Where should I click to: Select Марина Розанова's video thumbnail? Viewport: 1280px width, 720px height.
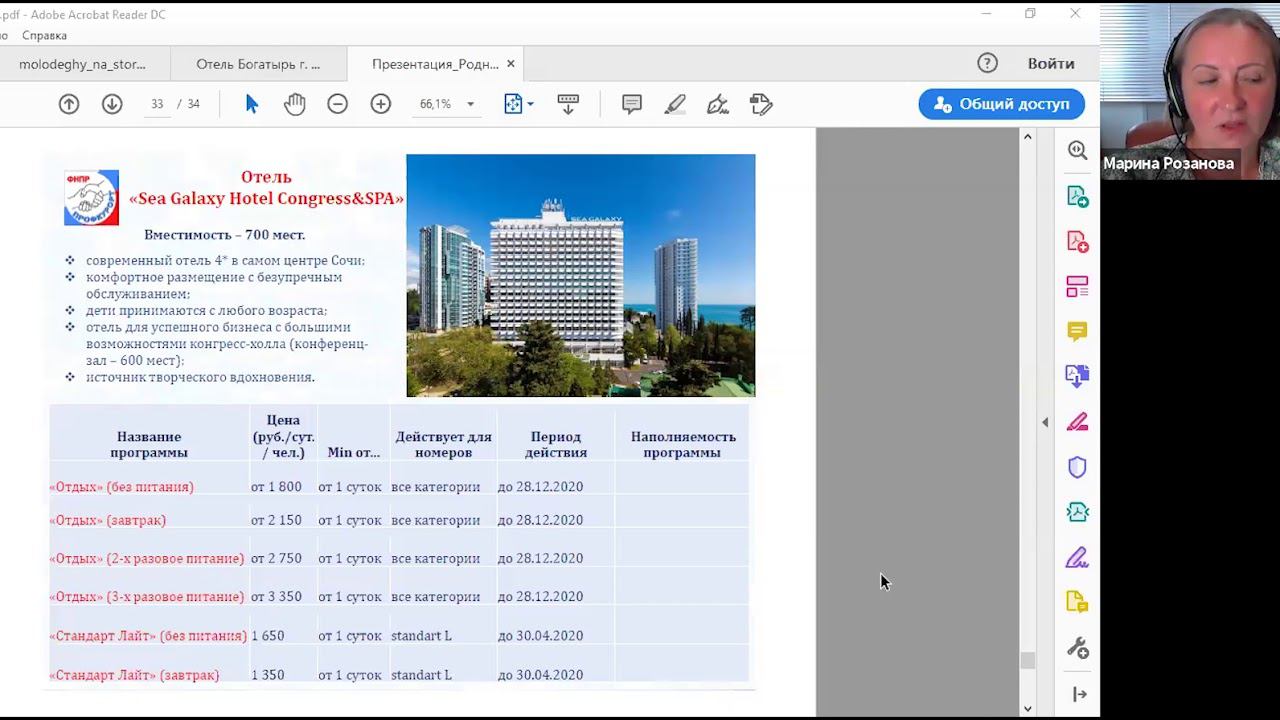click(1190, 90)
